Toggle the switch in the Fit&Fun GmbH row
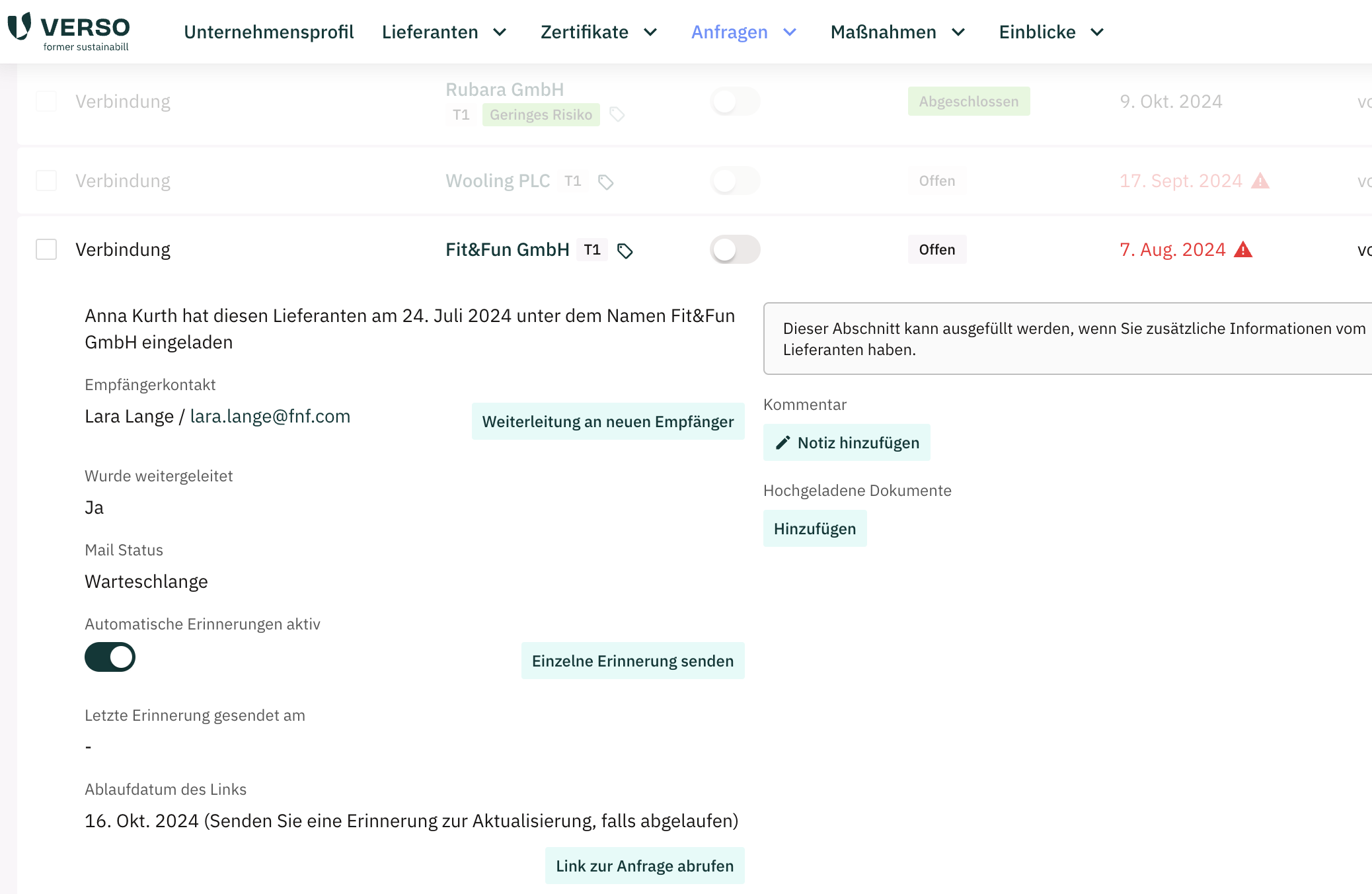This screenshot has height=894, width=1372. coord(735,249)
